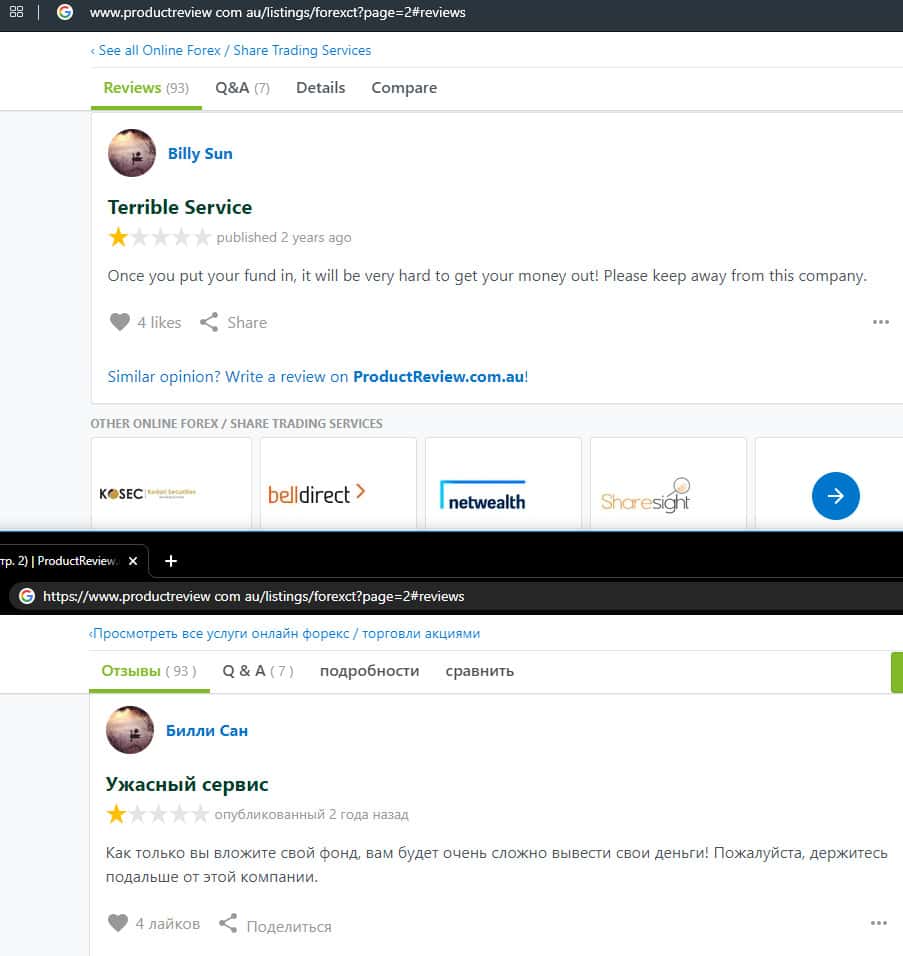The width and height of the screenshot is (903, 956).
Task: Click the share icon next to Поделиться
Action: pyautogui.click(x=228, y=923)
